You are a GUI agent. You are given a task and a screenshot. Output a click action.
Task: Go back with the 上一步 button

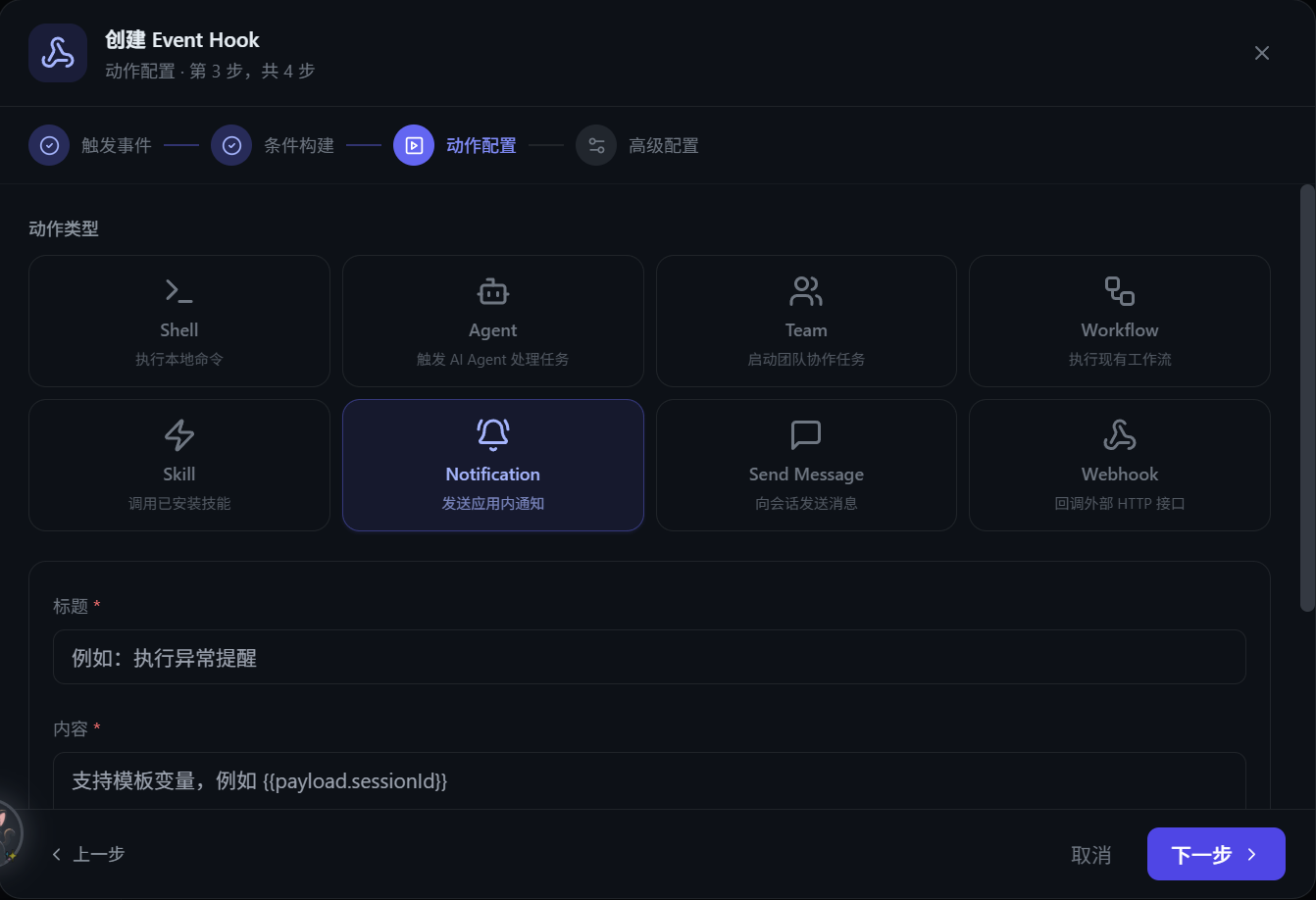coord(88,854)
